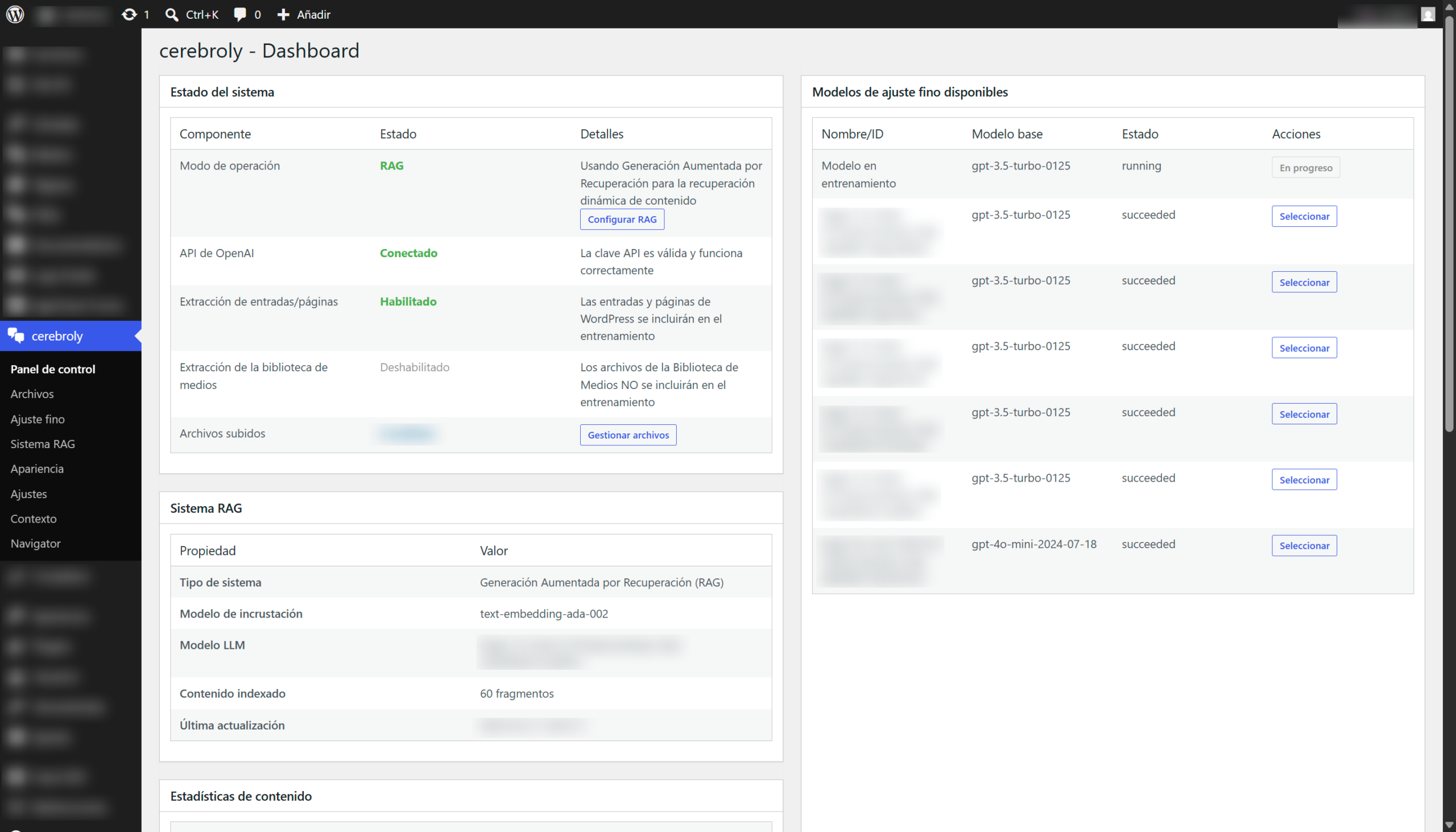Screen dimensions: 1456x832
Task: Click the Estado del sistema heading
Action: (x=222, y=92)
